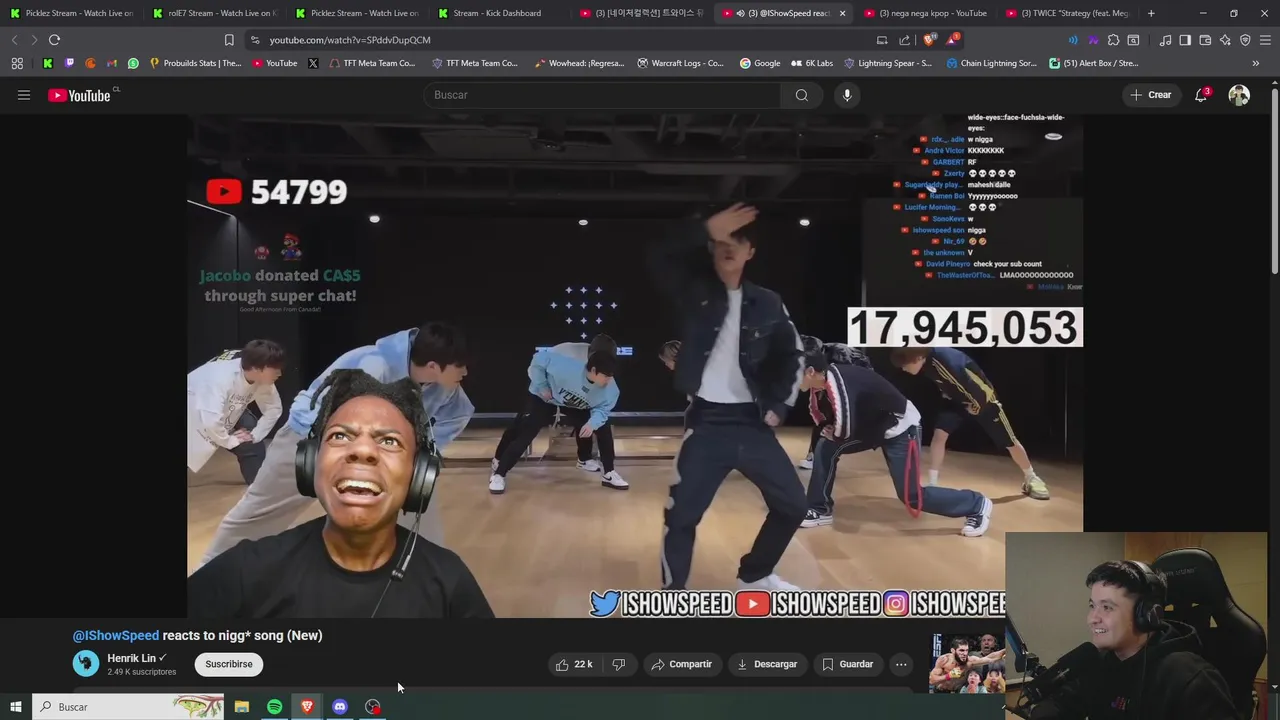
Task: Open browser extensions puzzle icon
Action: [1113, 40]
